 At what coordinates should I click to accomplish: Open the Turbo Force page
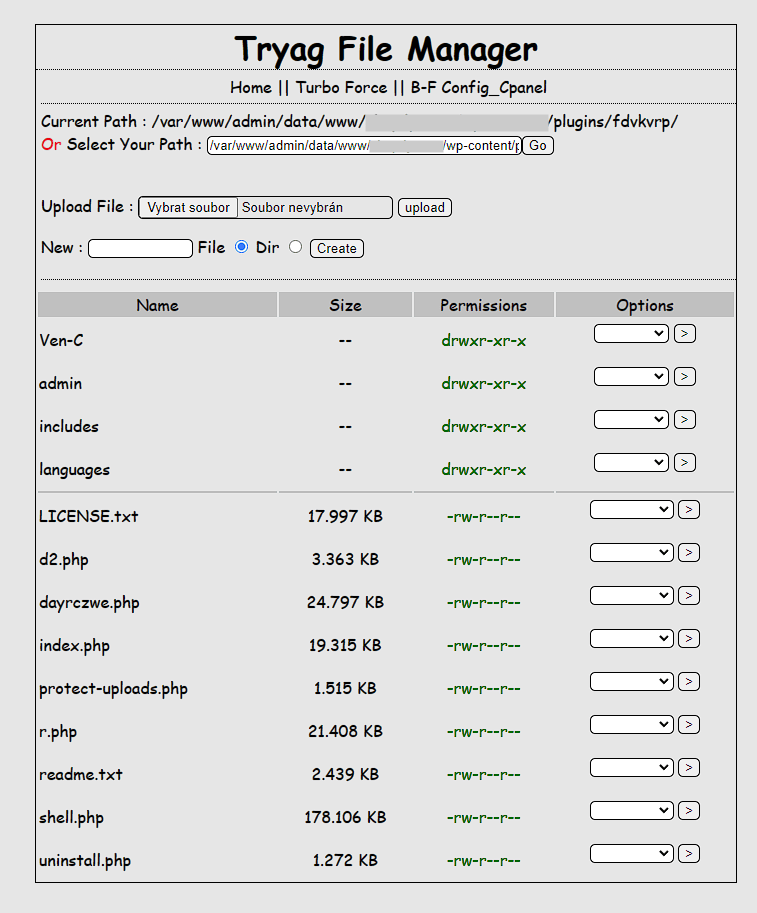341,87
